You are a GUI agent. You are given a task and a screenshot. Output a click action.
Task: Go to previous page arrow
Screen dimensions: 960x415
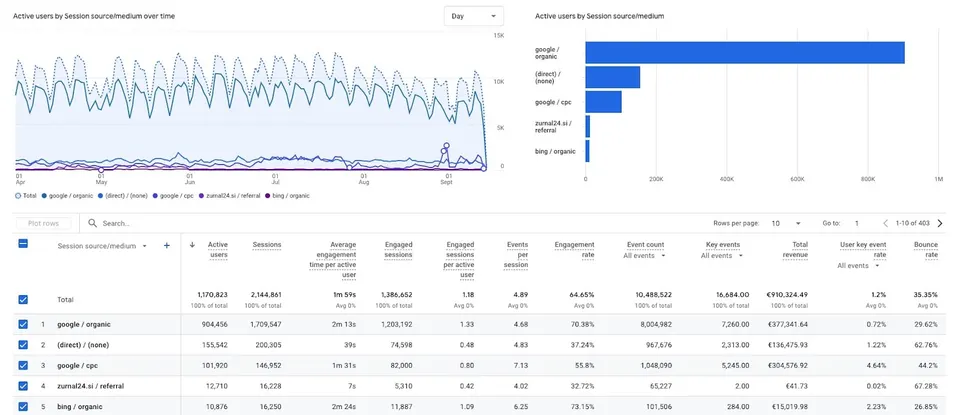click(885, 223)
